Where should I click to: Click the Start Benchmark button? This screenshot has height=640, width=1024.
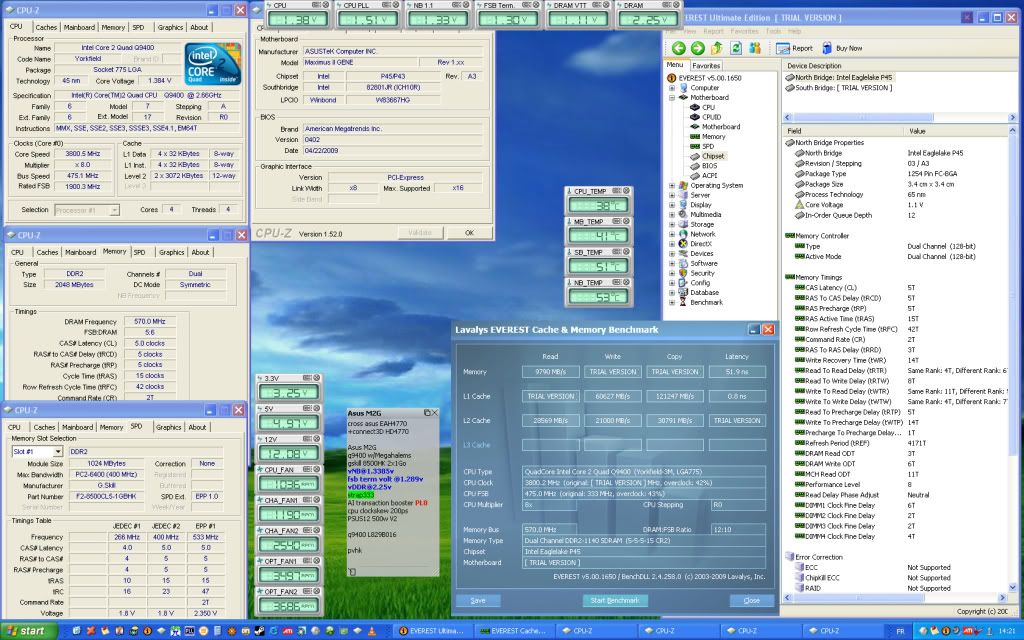(615, 600)
